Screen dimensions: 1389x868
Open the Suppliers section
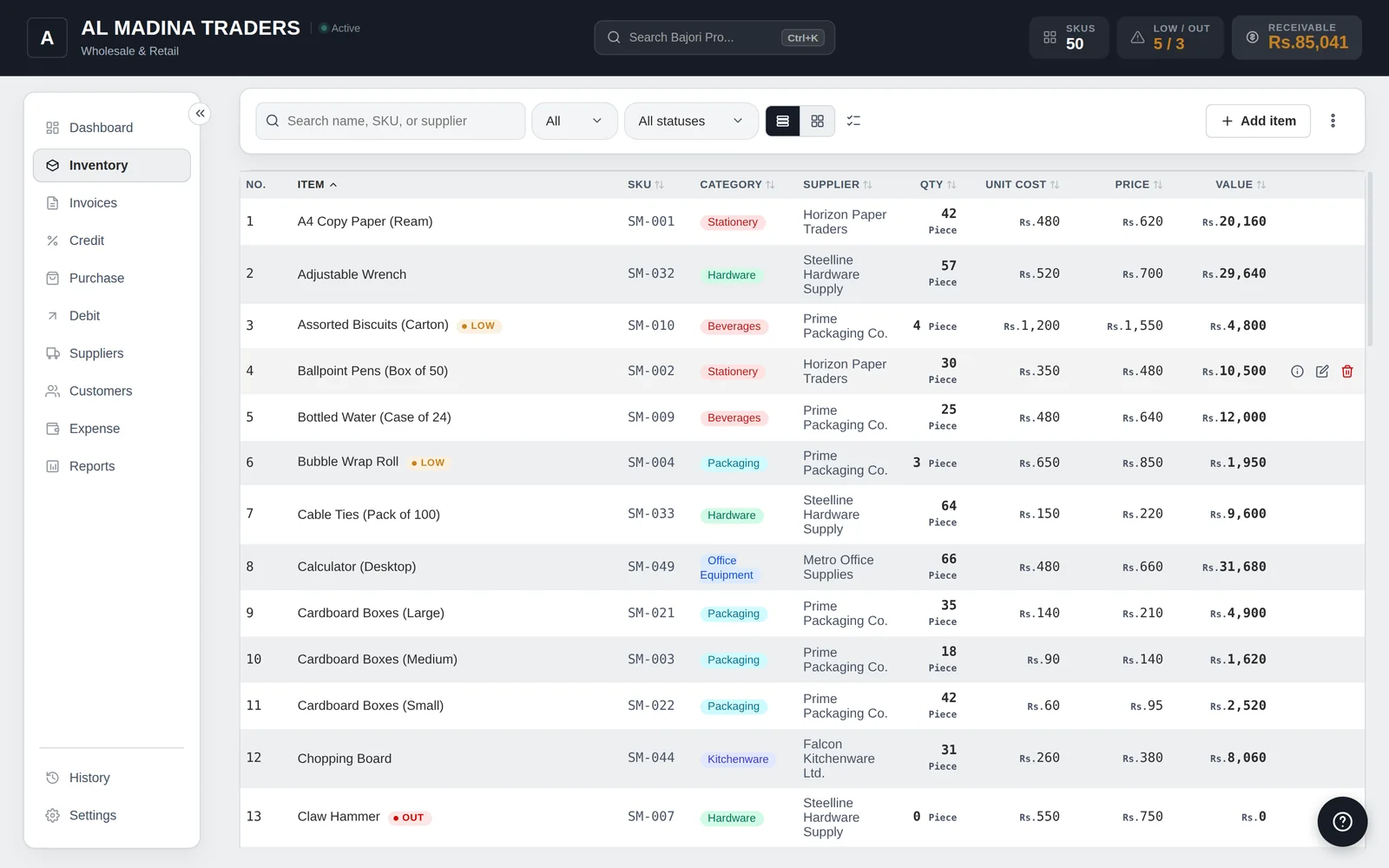tap(112, 354)
